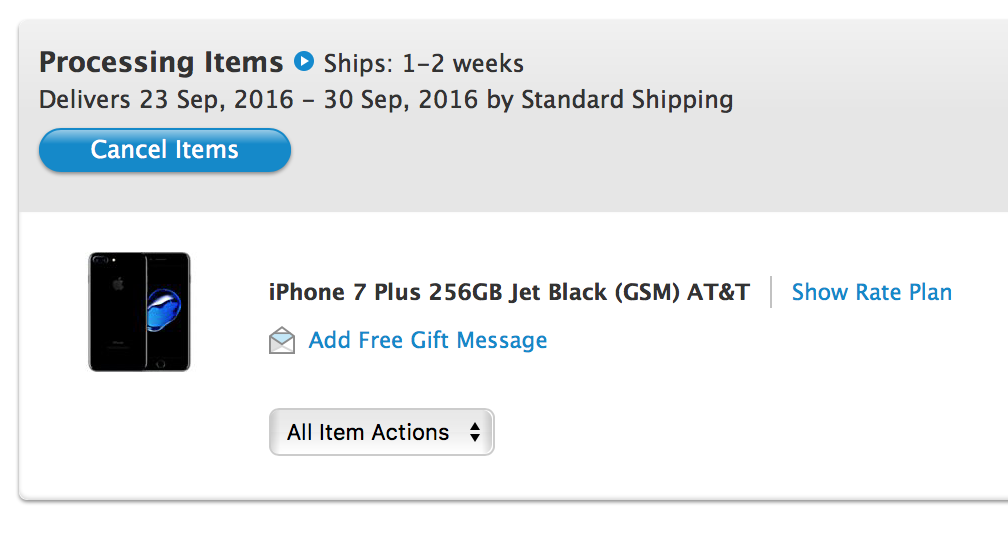Image resolution: width=1008 pixels, height=536 pixels.
Task: Open the All Item Actions dropdown
Action: click(381, 432)
